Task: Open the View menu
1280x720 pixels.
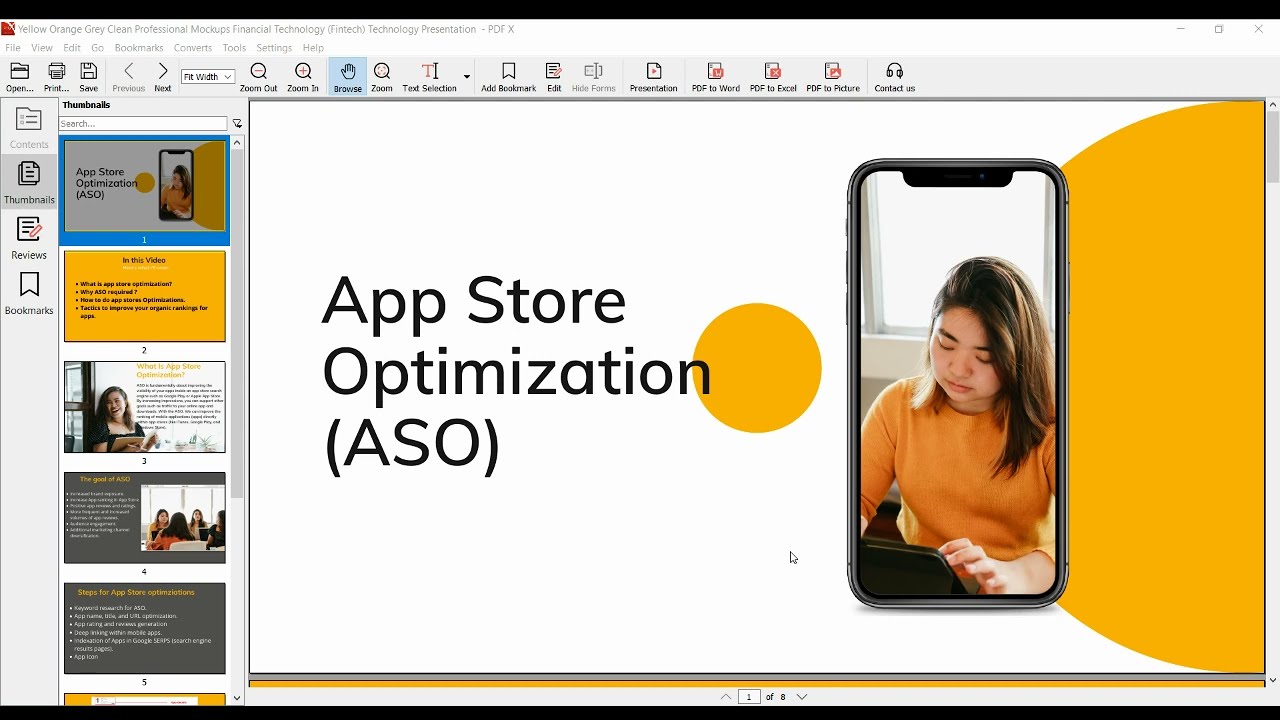Action: click(42, 48)
